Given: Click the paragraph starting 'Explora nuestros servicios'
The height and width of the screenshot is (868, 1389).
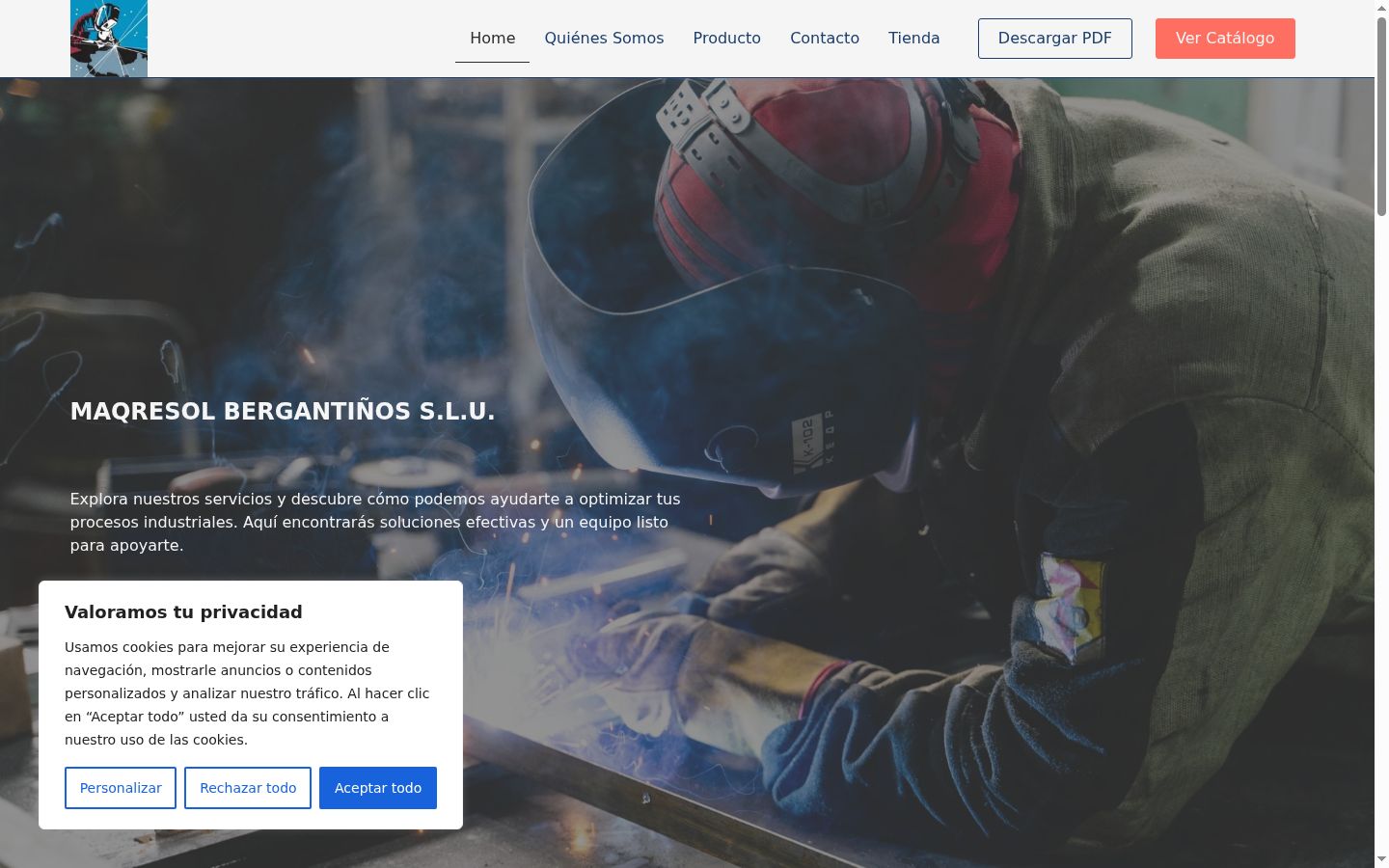Looking at the screenshot, I should click(375, 522).
